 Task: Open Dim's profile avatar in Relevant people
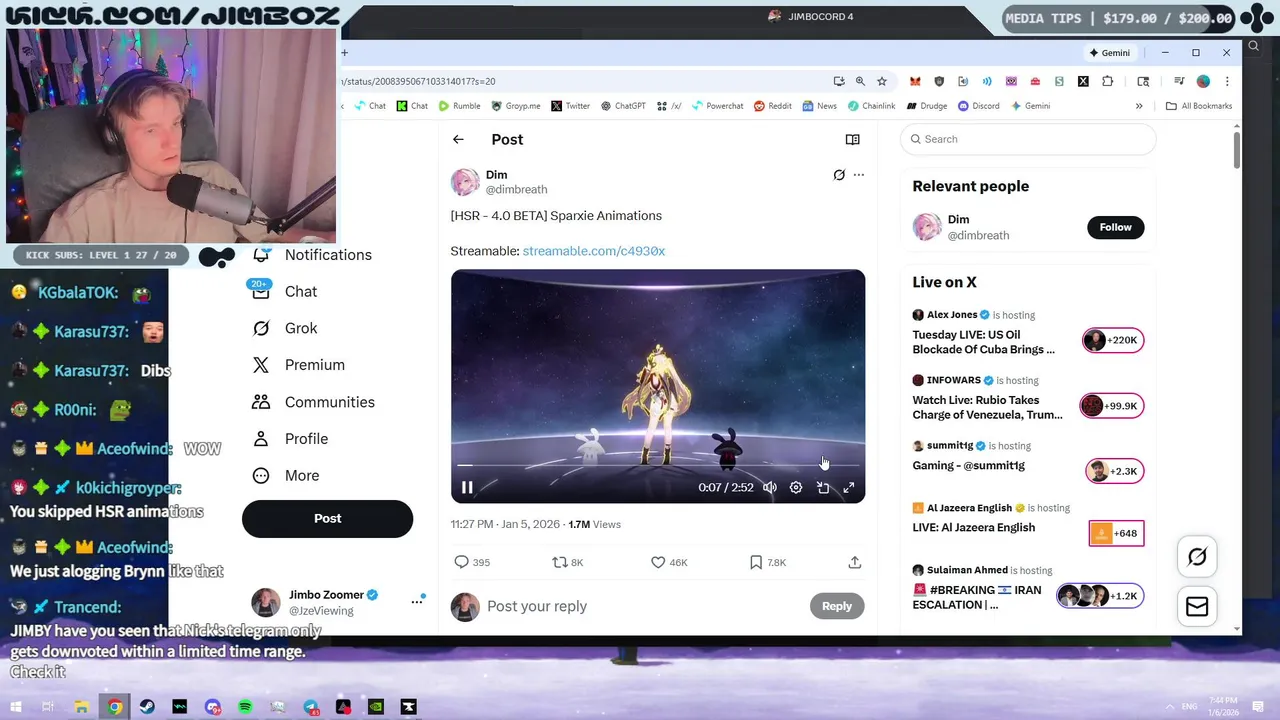point(927,227)
